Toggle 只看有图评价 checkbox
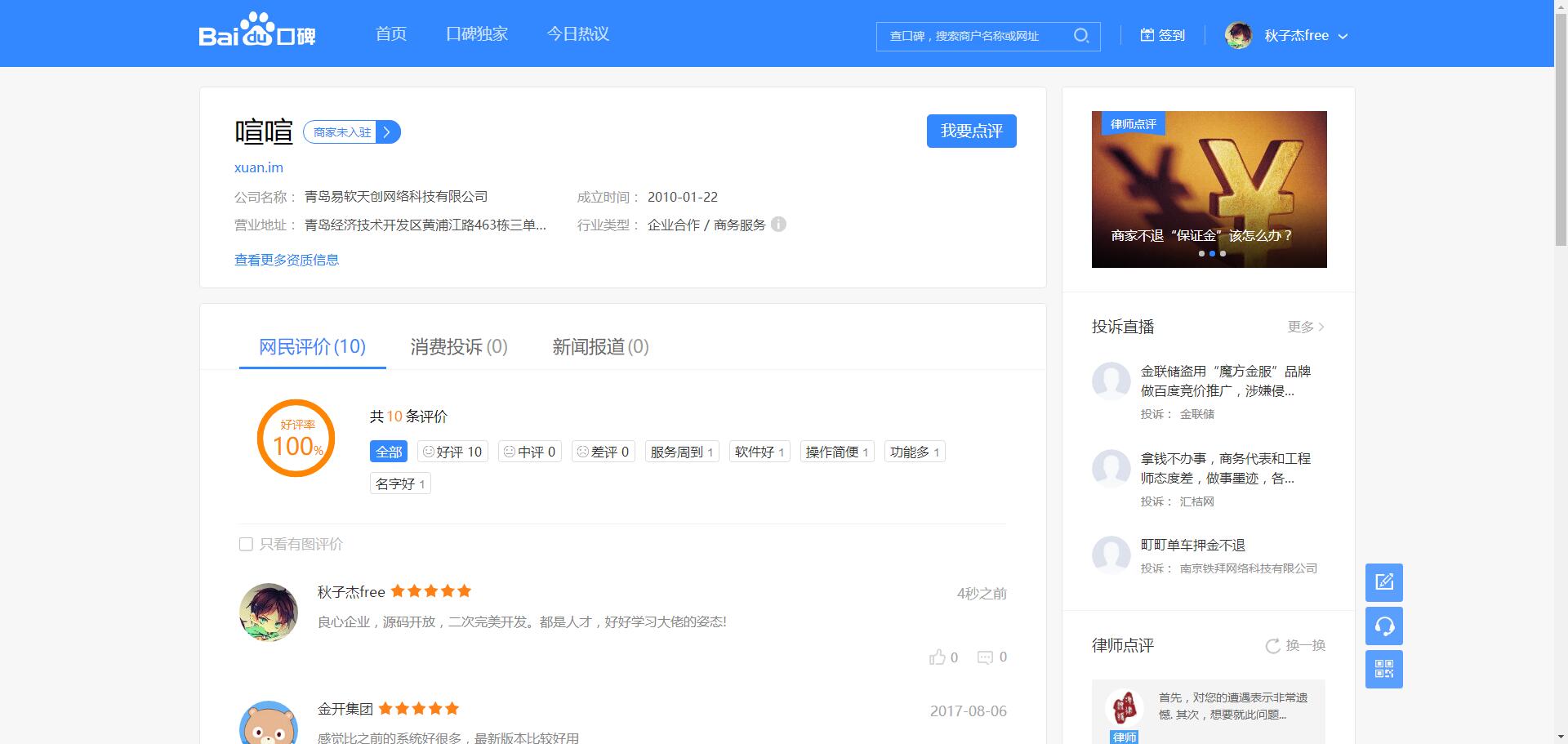 pos(246,544)
